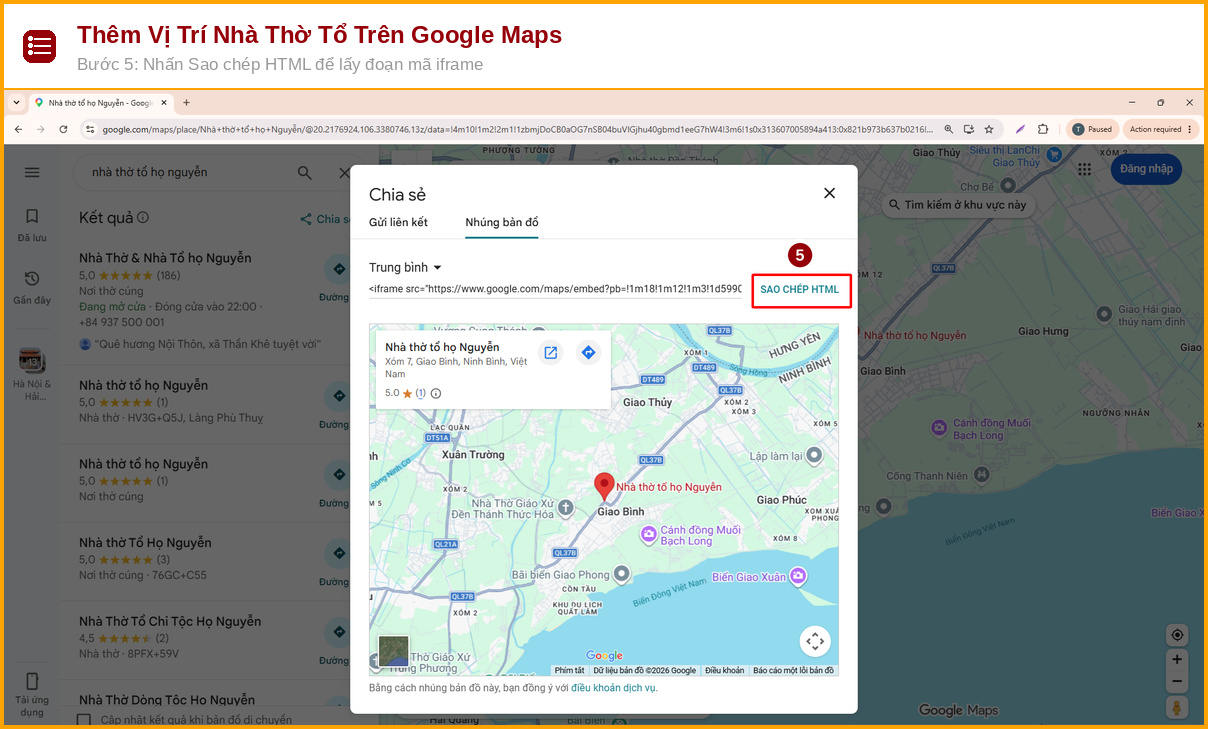Click the search magnifier icon in Maps
Screen dimensions: 1208x729
pyautogui.click(x=305, y=172)
